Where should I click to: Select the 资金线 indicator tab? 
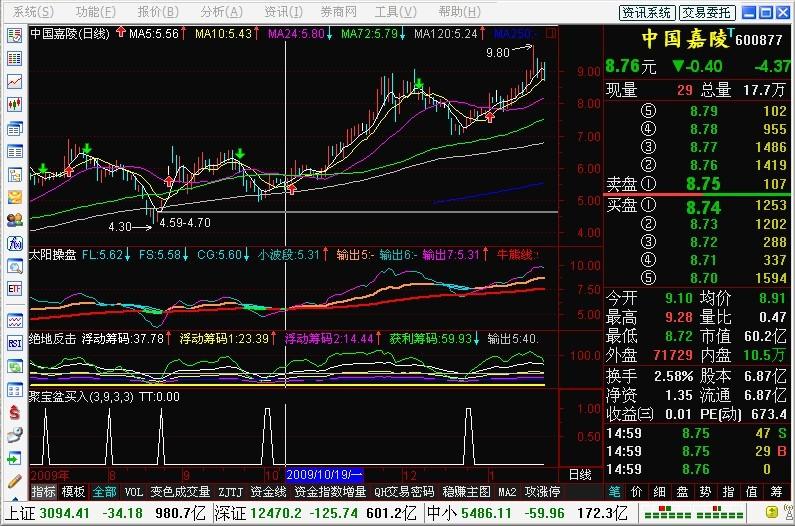coord(268,492)
